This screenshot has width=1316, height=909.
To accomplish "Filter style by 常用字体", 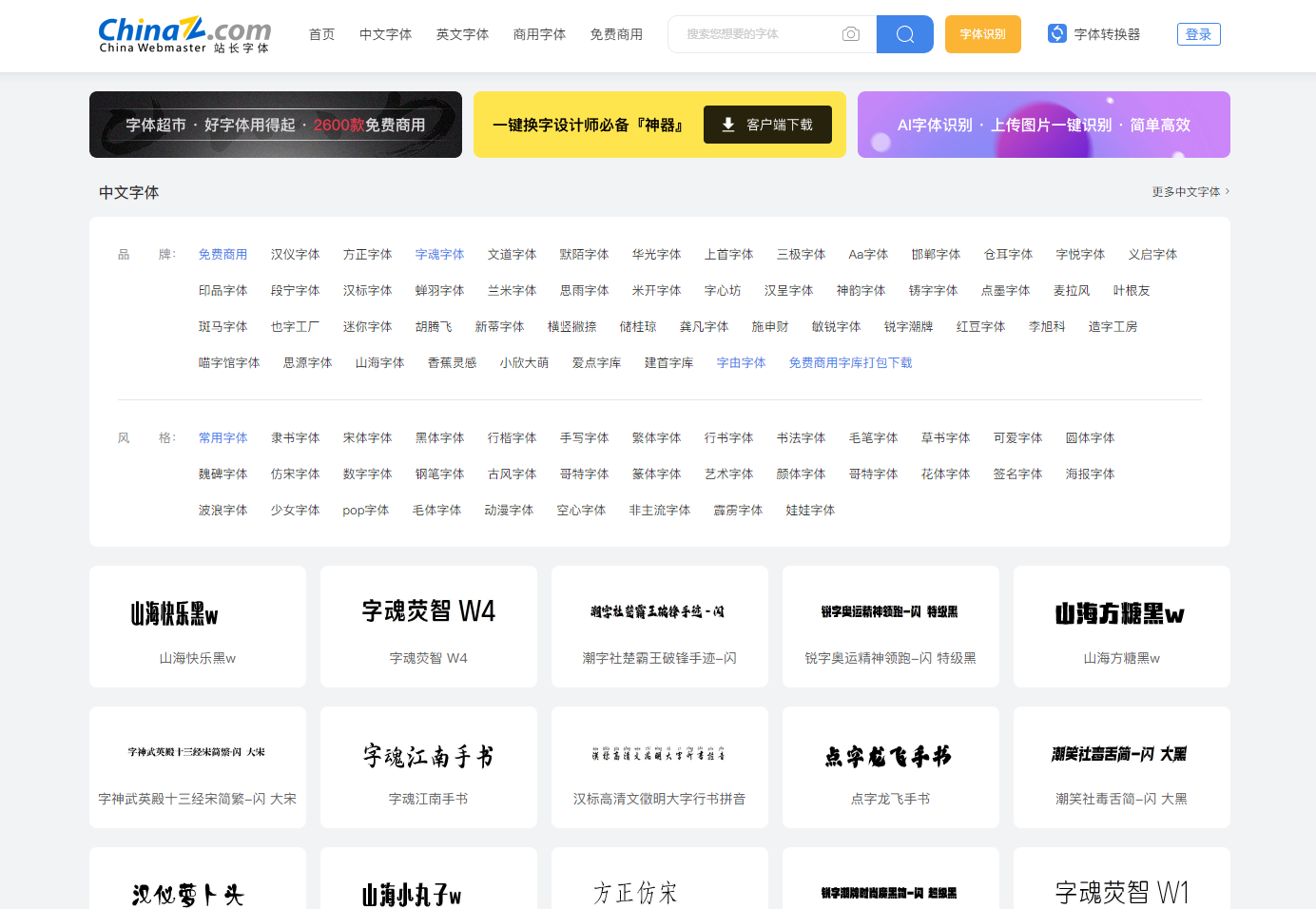I will tap(223, 437).
